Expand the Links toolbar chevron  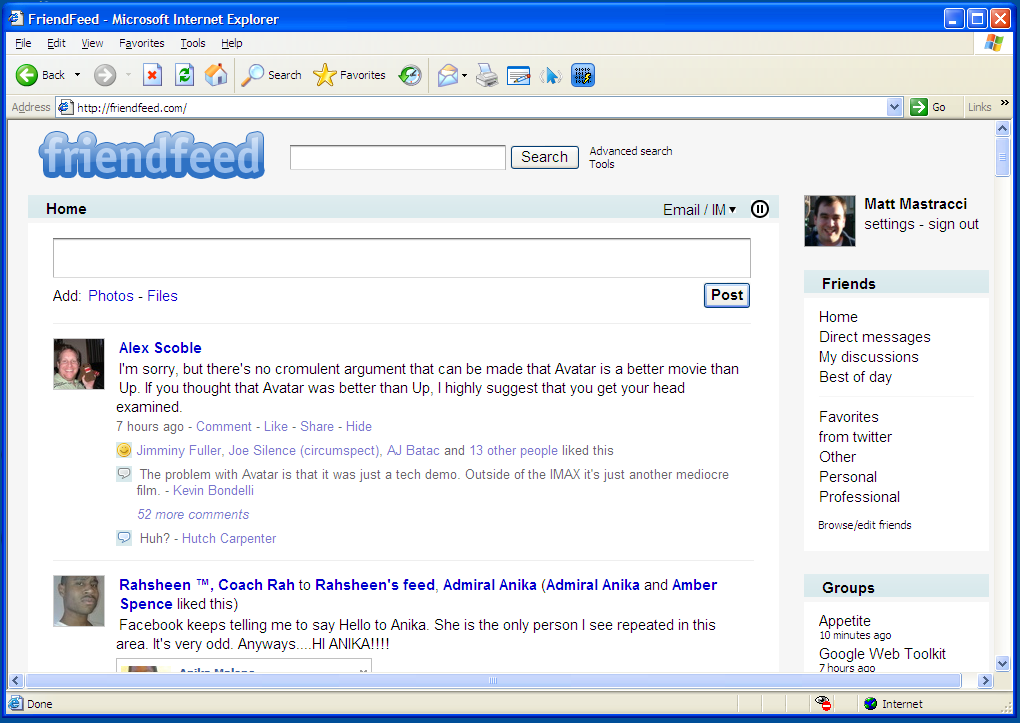pyautogui.click(x=1004, y=103)
